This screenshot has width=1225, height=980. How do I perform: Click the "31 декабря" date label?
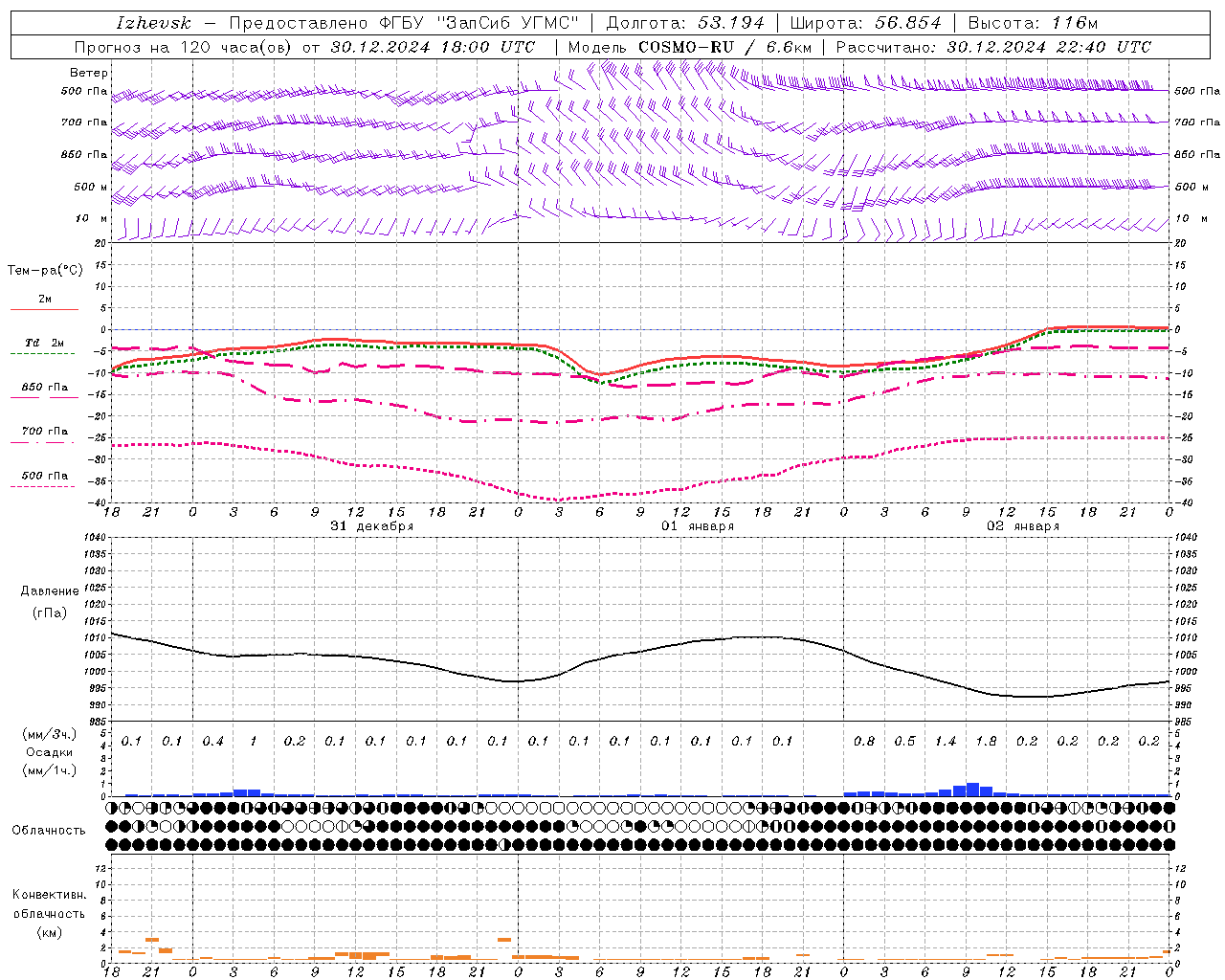click(372, 526)
